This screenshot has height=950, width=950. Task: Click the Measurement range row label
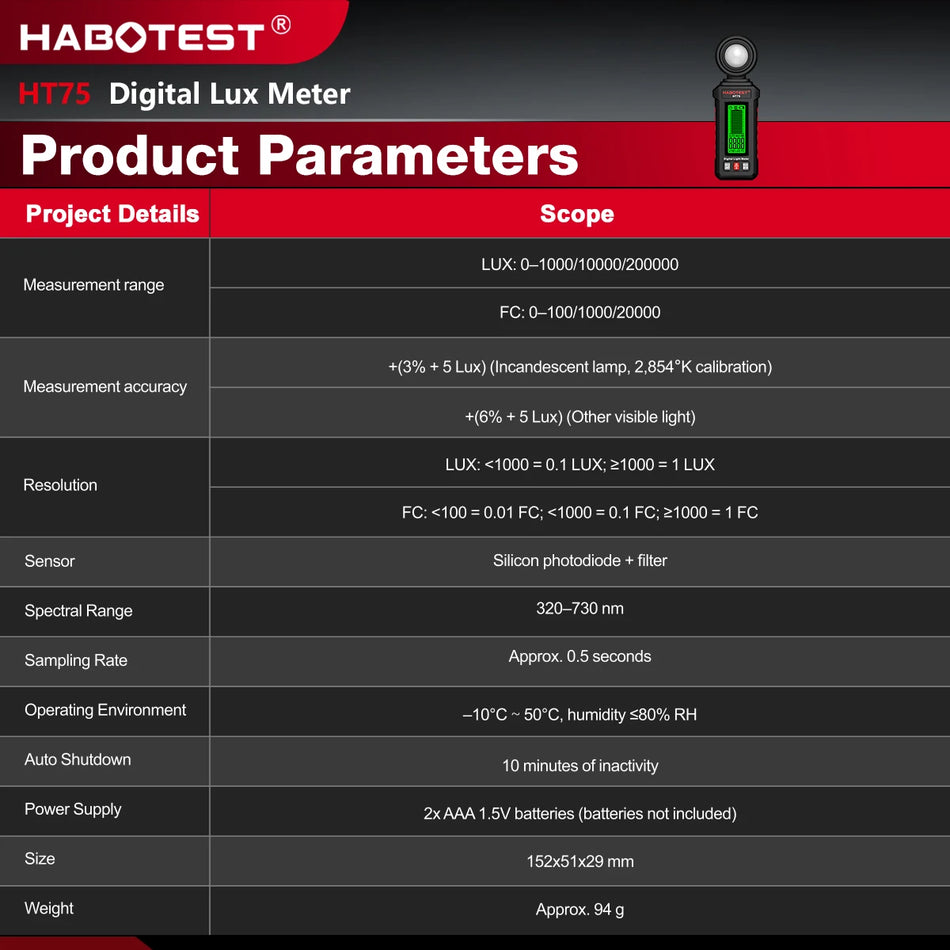click(93, 285)
